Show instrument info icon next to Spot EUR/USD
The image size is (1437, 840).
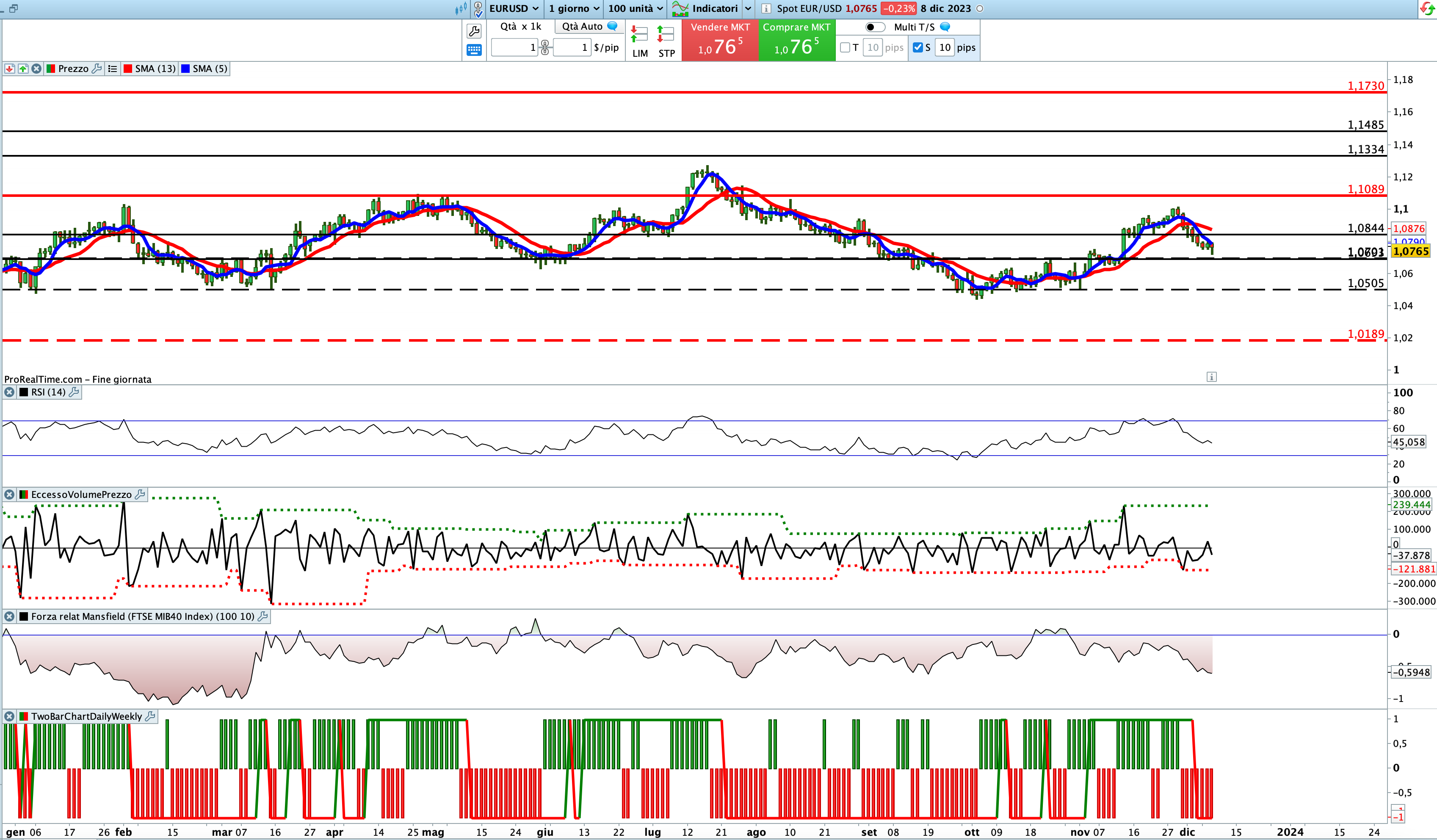coord(766,8)
